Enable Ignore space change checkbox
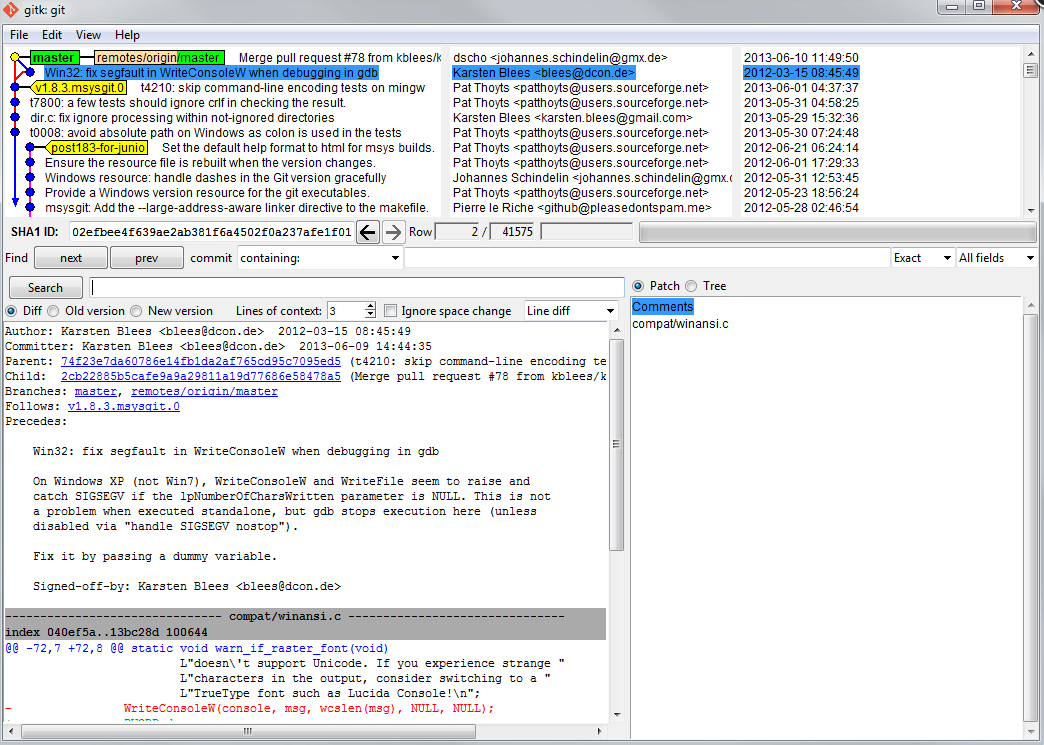The height and width of the screenshot is (745, 1044). (391, 311)
